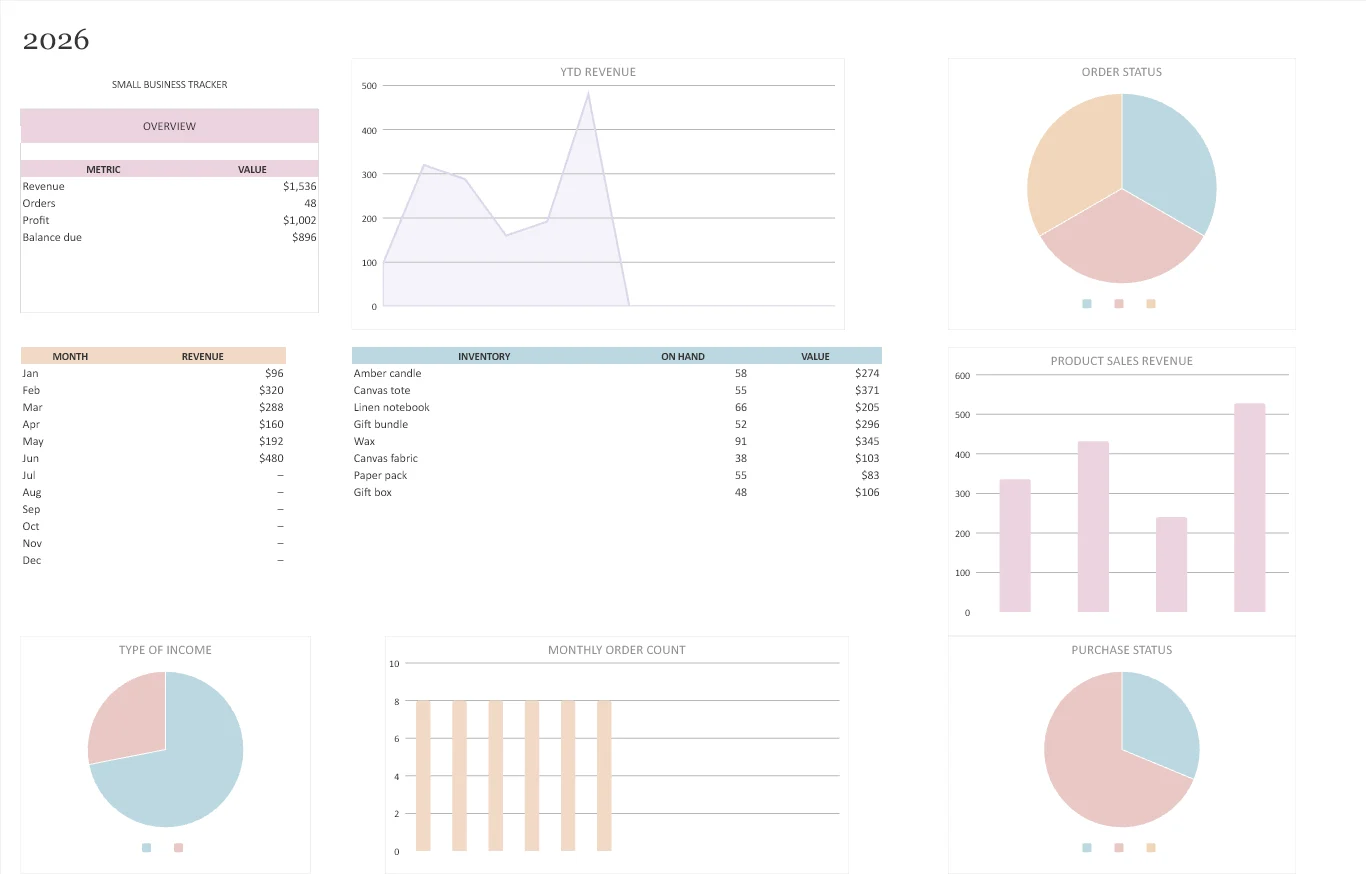Viewport: 1366px width, 874px height.
Task: Click the "OVERVIEW" banner
Action: pyautogui.click(x=170, y=126)
